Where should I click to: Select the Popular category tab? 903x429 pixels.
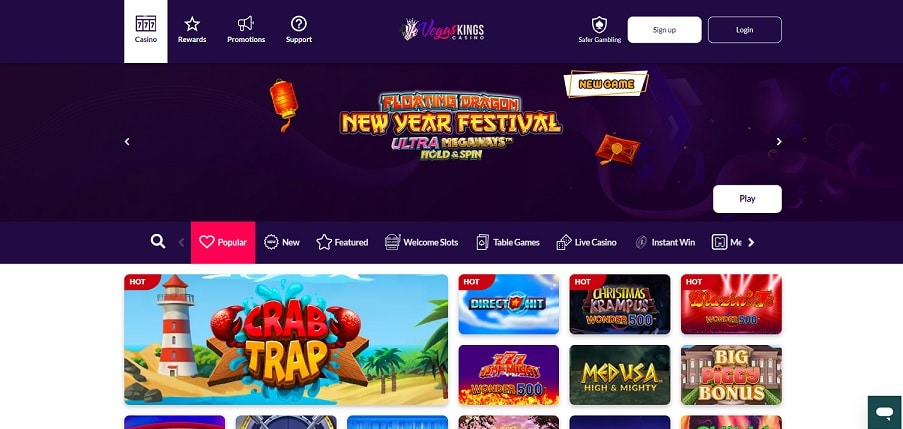(x=223, y=242)
